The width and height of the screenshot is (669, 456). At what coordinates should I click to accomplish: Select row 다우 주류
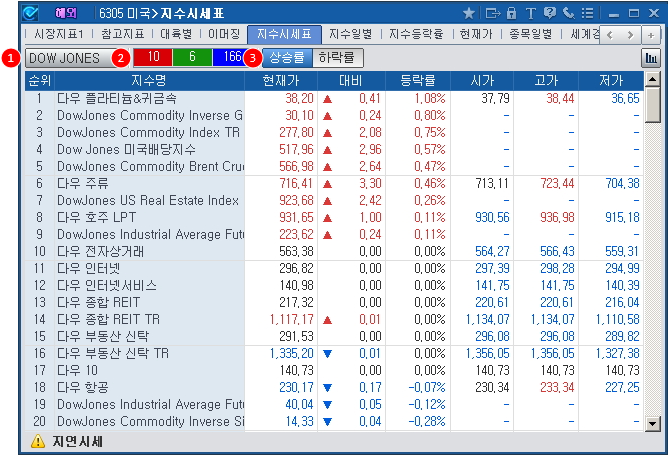click(334, 183)
